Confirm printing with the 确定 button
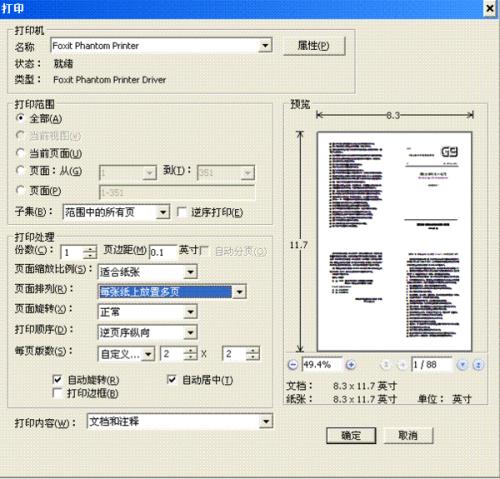This screenshot has width=500, height=479. pyautogui.click(x=351, y=435)
